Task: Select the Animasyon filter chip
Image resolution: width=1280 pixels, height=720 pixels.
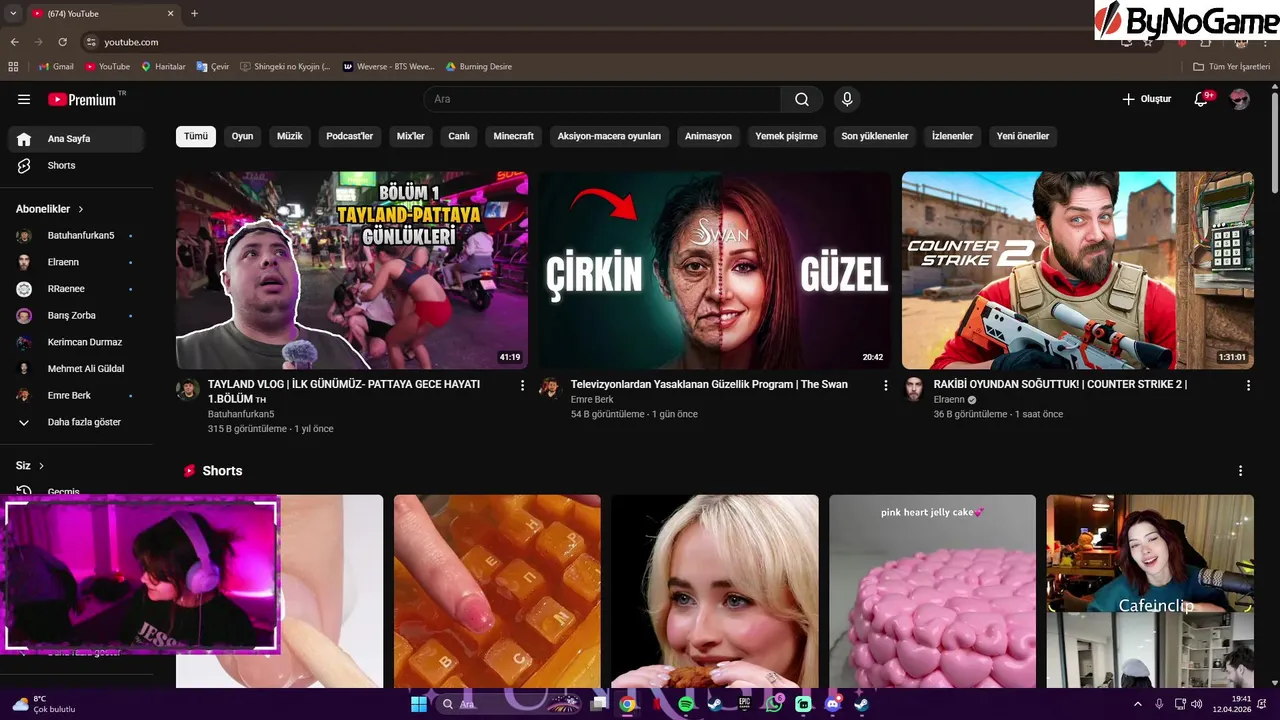Action: [708, 136]
